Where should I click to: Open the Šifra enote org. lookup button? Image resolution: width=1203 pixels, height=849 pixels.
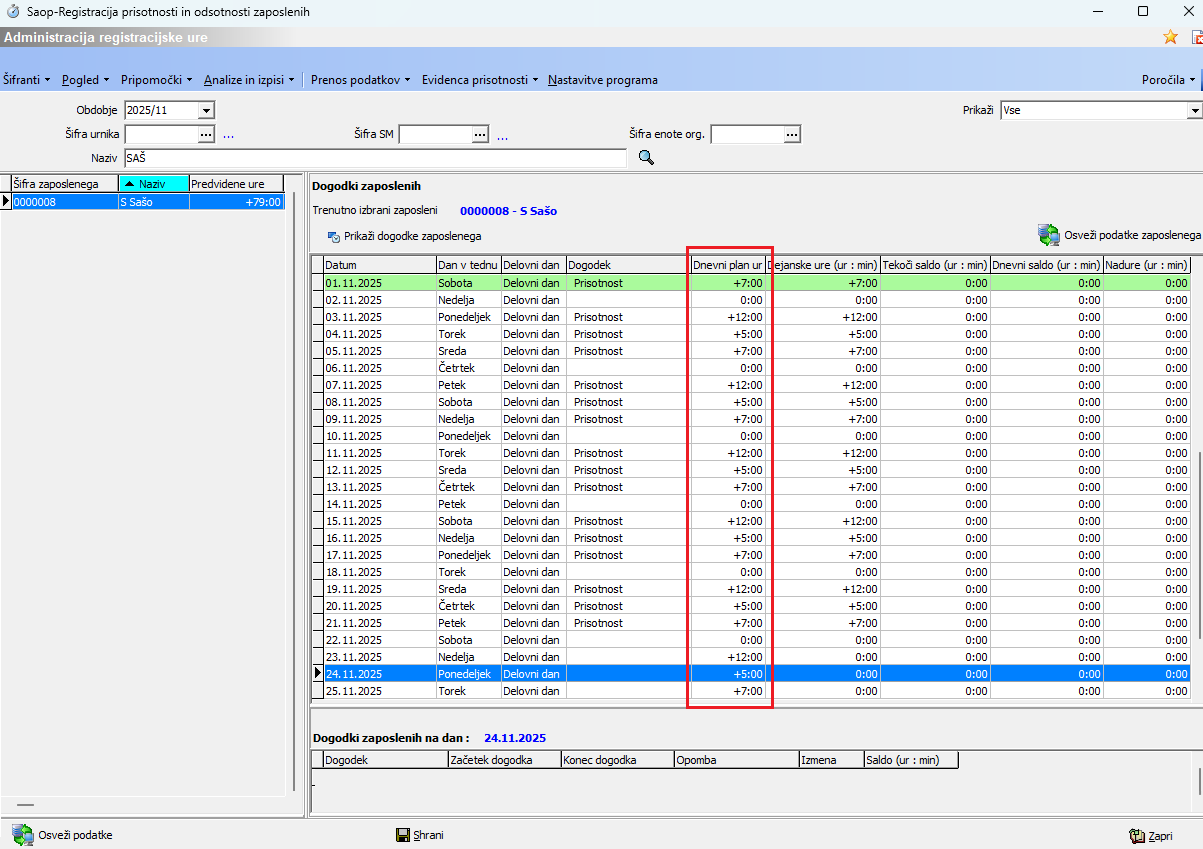coord(792,134)
